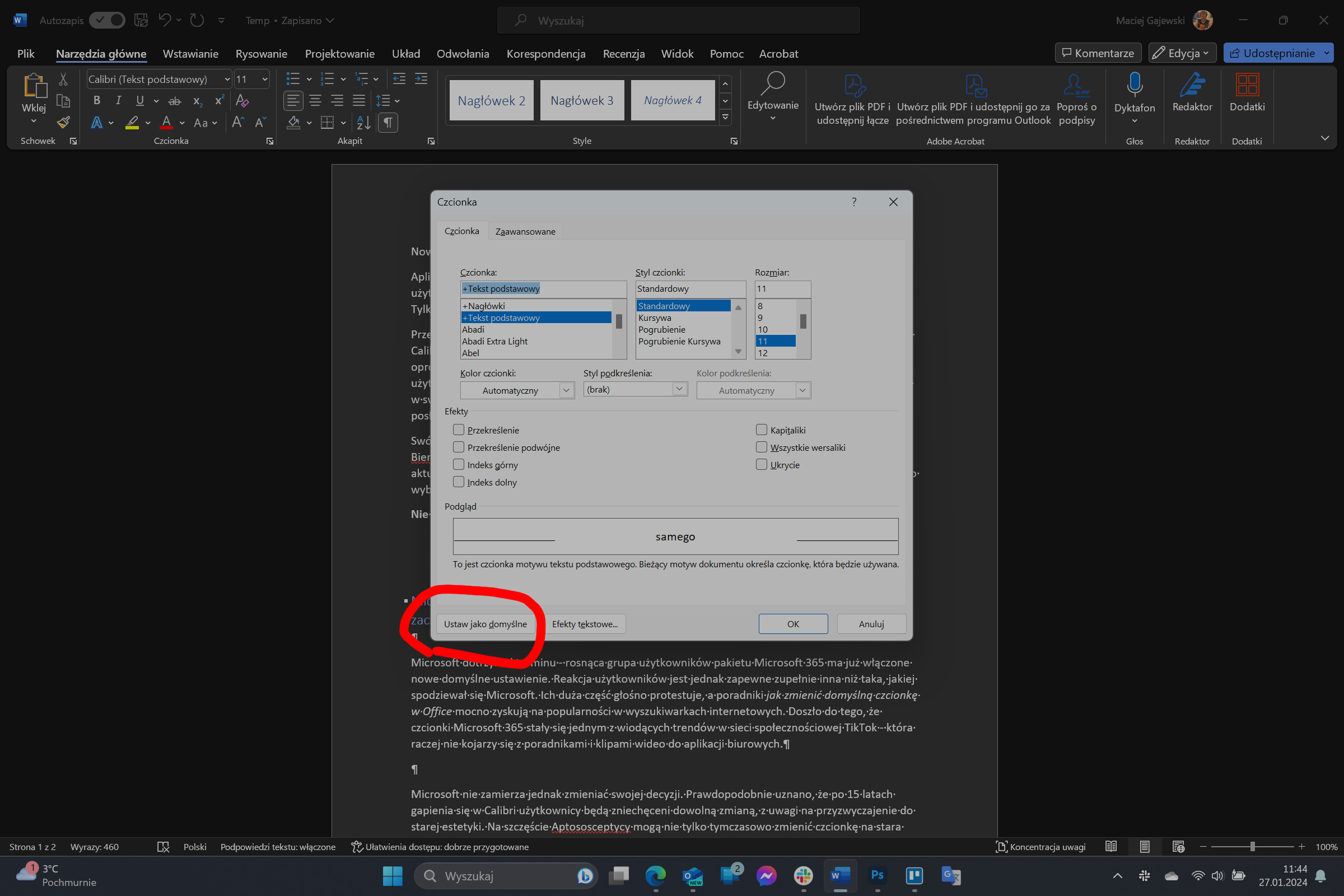This screenshot has width=1344, height=896.
Task: Check the Indeks górny option
Action: pyautogui.click(x=458, y=465)
